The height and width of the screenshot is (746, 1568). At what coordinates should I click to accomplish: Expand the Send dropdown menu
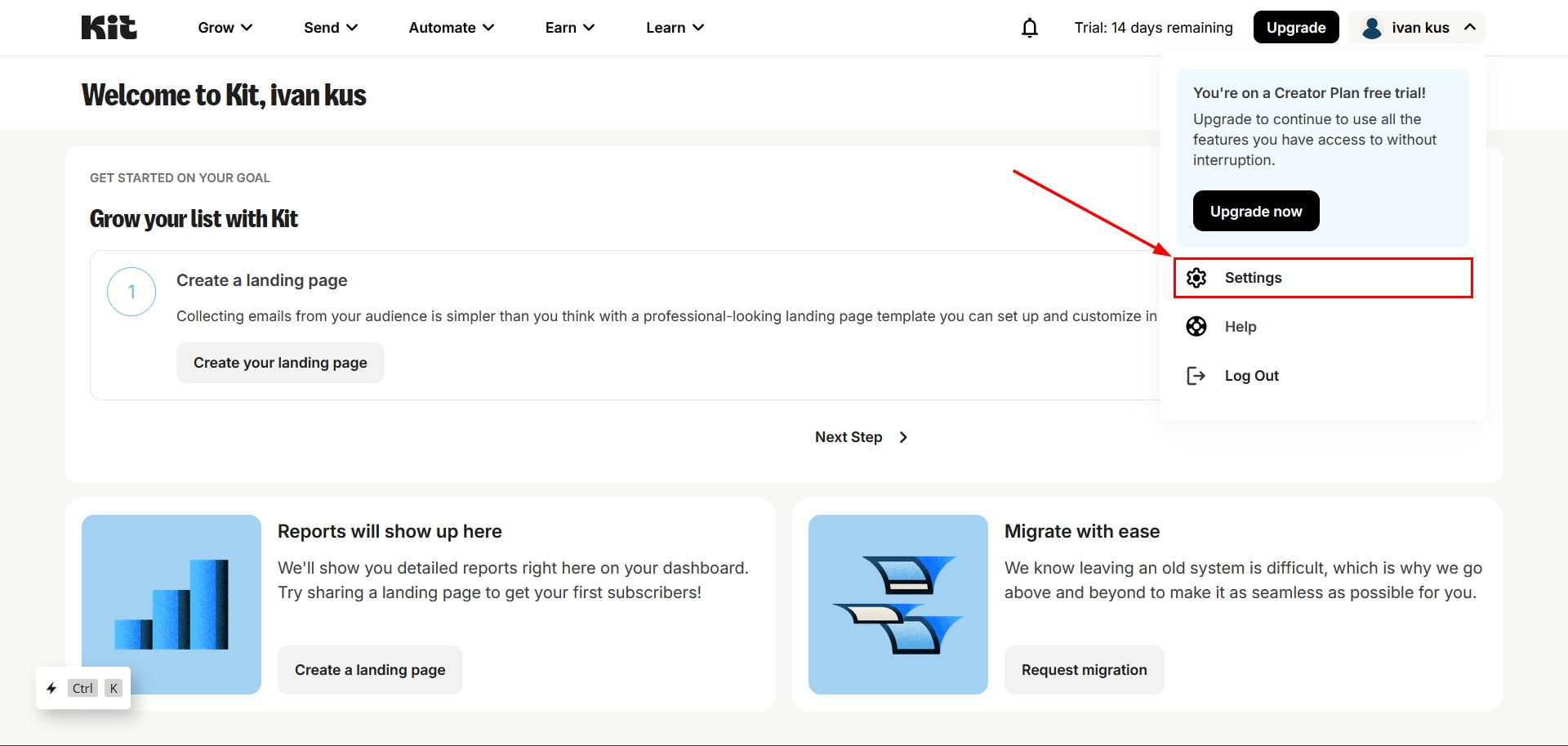click(331, 28)
